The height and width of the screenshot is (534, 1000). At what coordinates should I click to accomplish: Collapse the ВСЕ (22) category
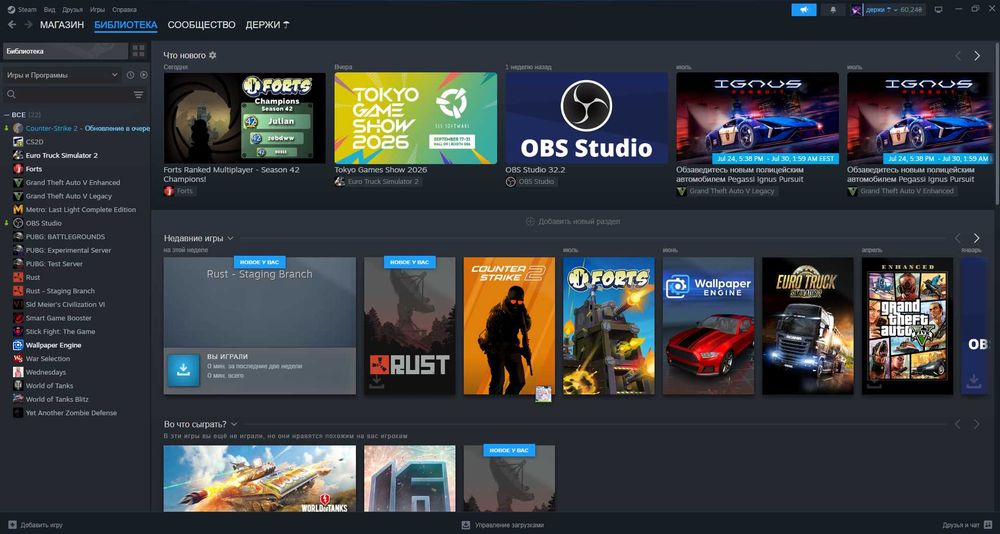coord(22,115)
